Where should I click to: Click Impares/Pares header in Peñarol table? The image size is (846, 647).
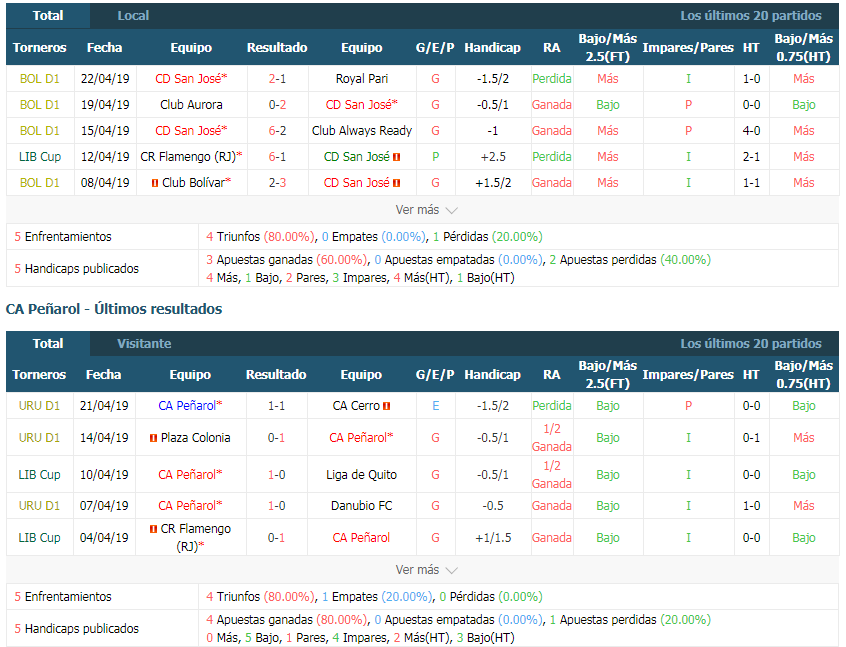click(x=688, y=374)
